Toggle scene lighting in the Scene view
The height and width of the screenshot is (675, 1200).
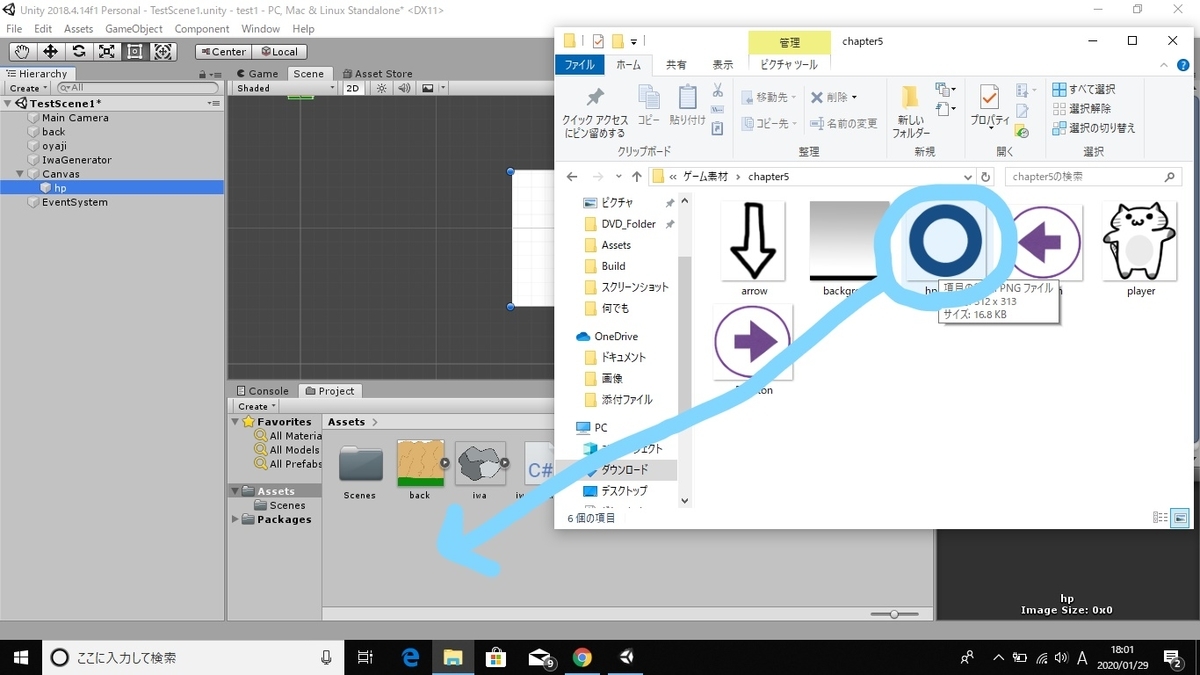[x=381, y=88]
